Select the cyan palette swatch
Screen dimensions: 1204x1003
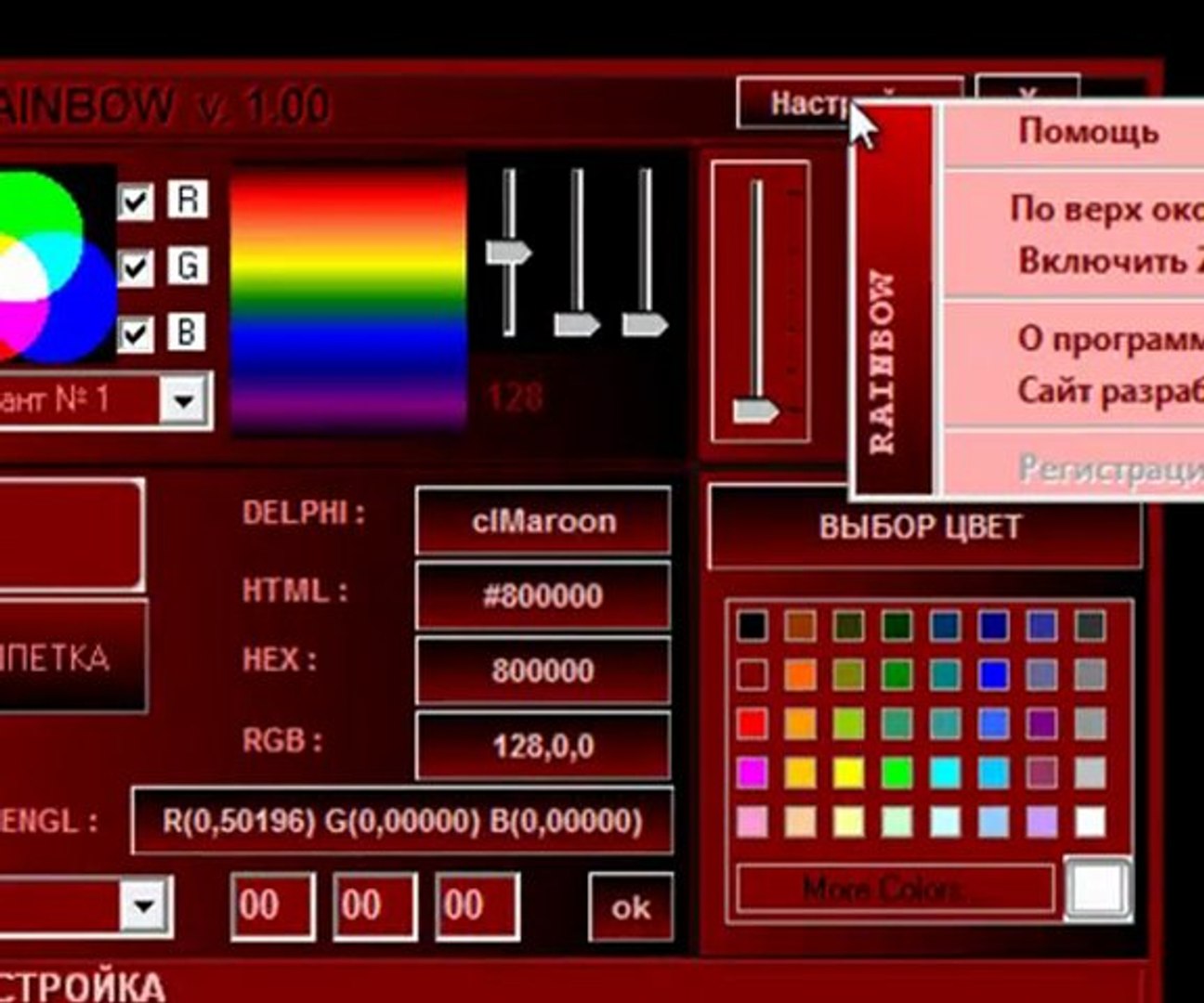click(945, 773)
